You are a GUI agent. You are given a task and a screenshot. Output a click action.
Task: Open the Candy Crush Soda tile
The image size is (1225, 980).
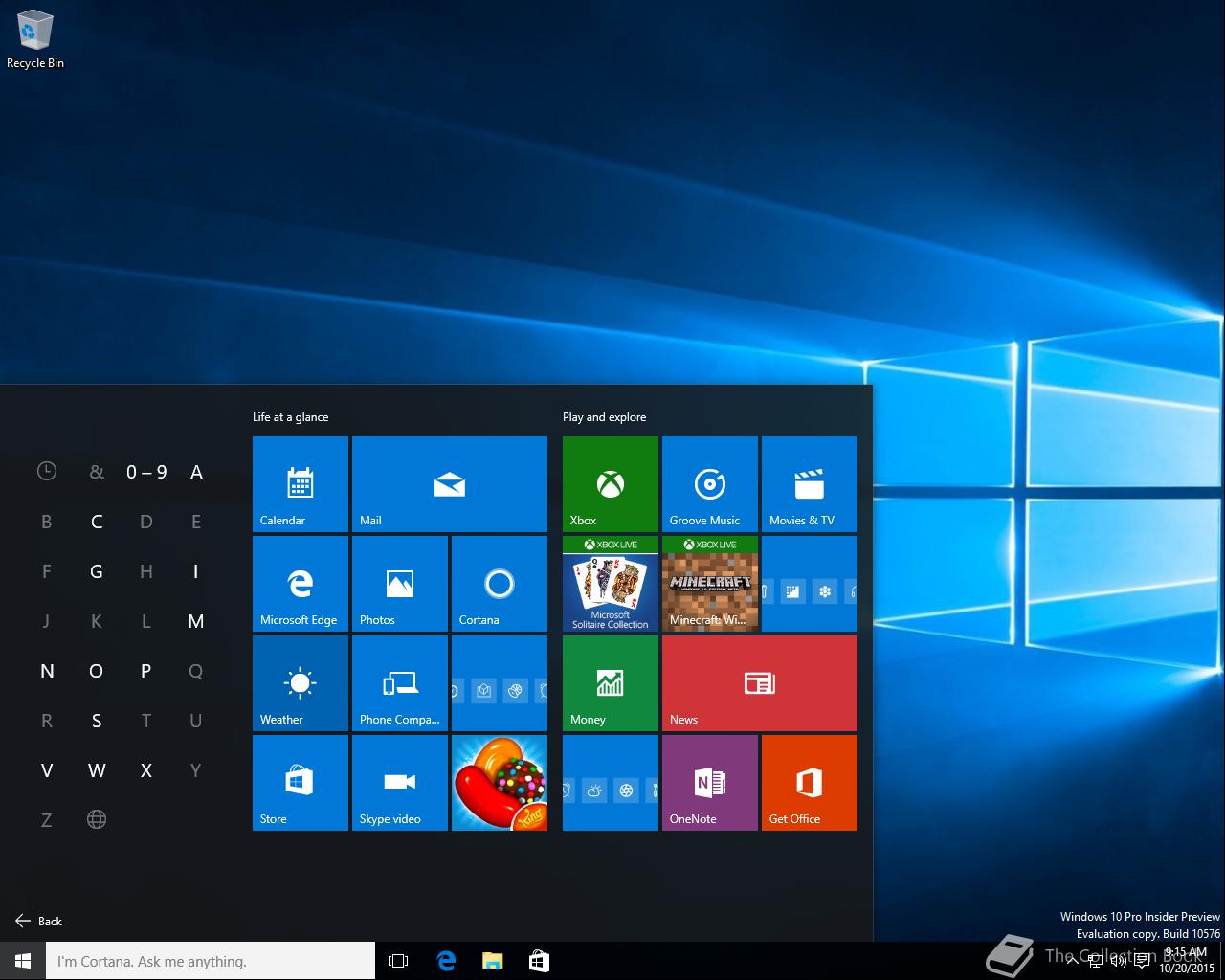coord(500,783)
